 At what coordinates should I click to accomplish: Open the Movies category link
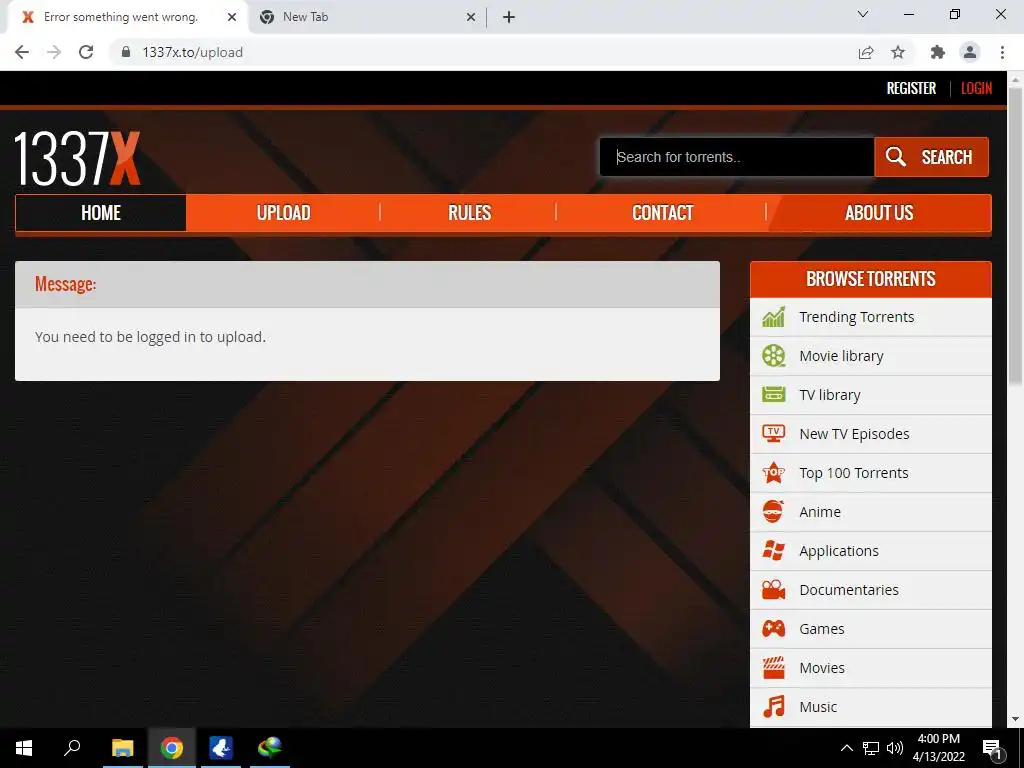822,667
